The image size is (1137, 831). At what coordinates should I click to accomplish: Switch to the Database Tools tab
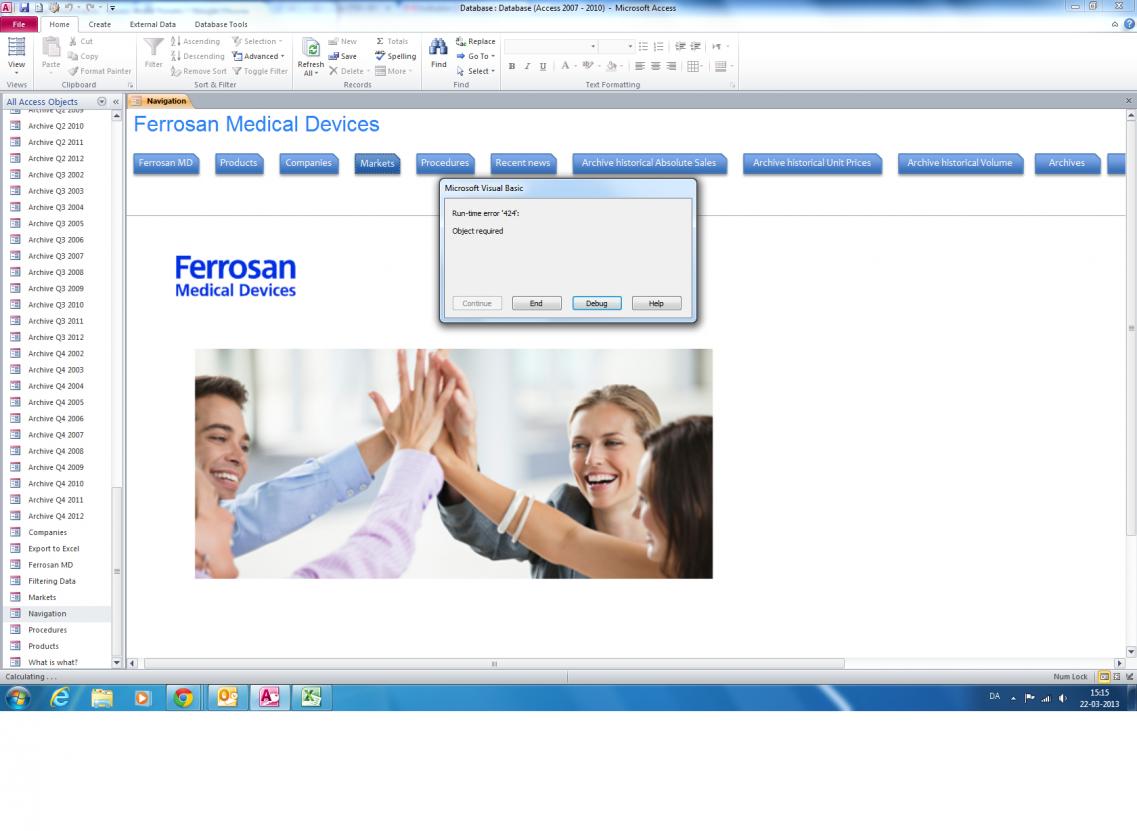tap(221, 24)
